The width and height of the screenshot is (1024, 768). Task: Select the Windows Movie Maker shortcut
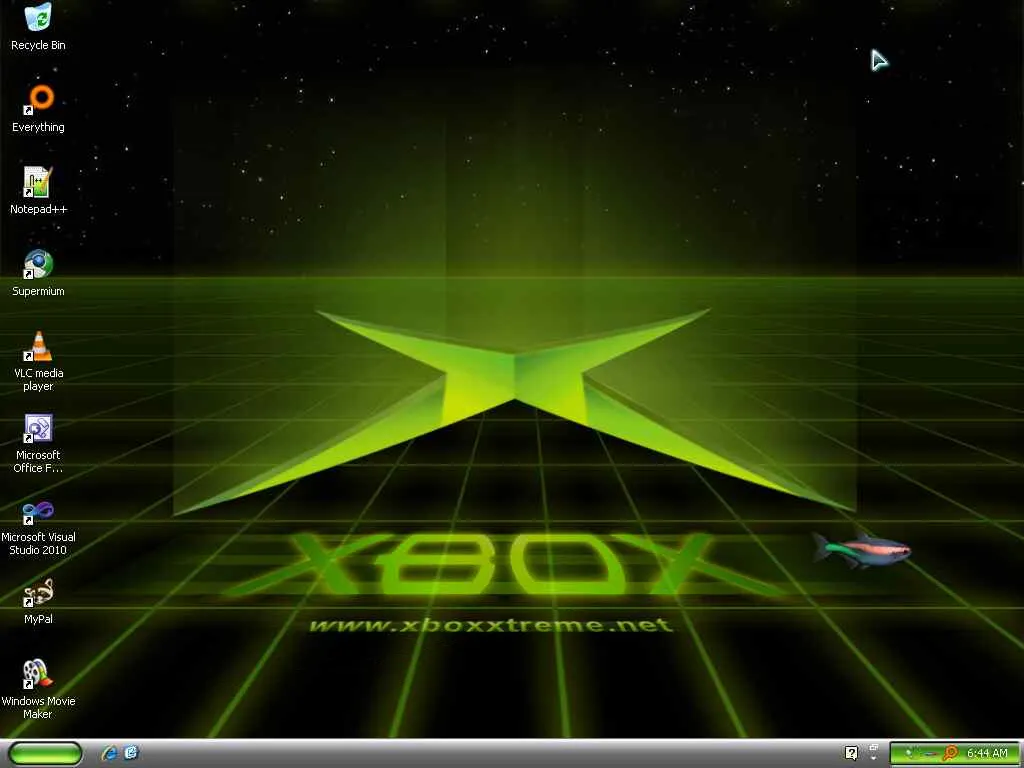coord(38,689)
